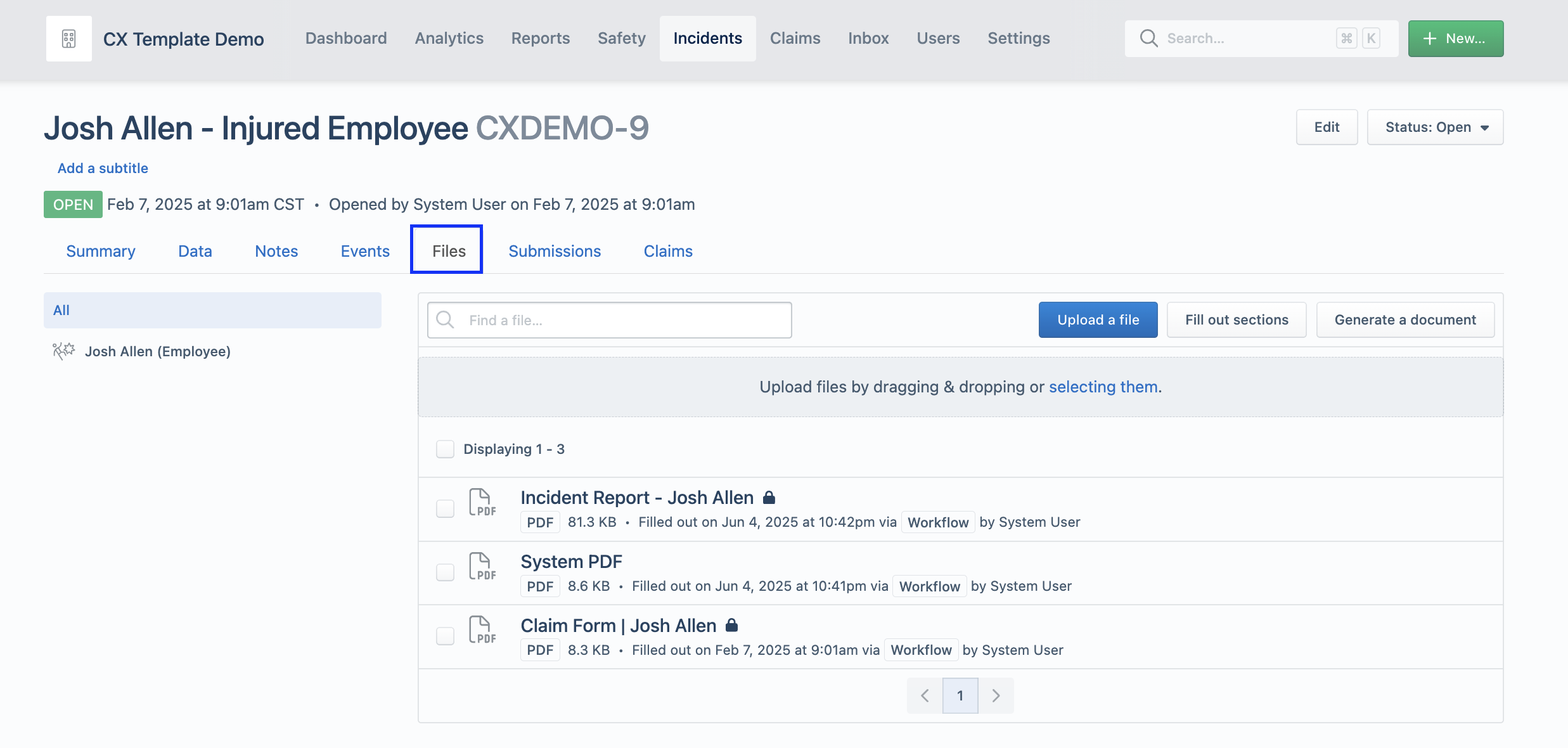Click the Workflow tag on System PDF row
The image size is (1568, 748).
click(x=929, y=586)
